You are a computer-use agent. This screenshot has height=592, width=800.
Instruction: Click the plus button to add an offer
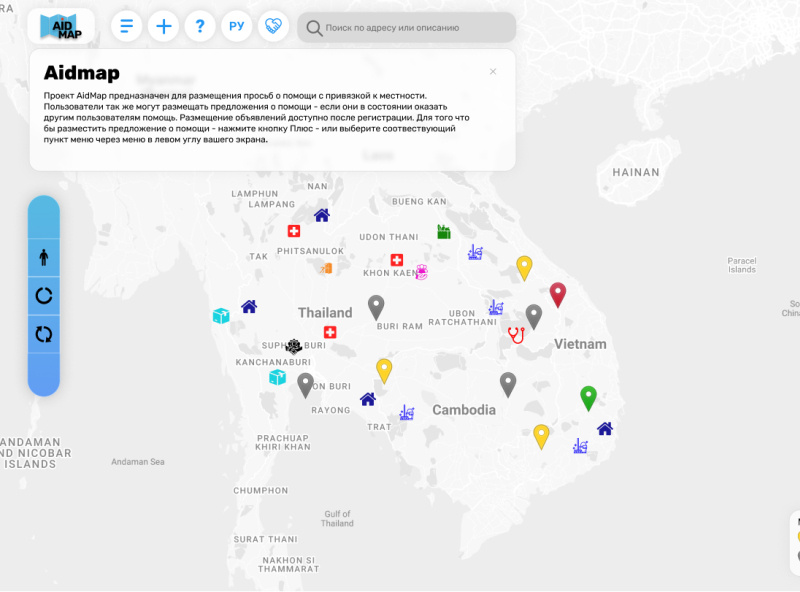(x=163, y=26)
